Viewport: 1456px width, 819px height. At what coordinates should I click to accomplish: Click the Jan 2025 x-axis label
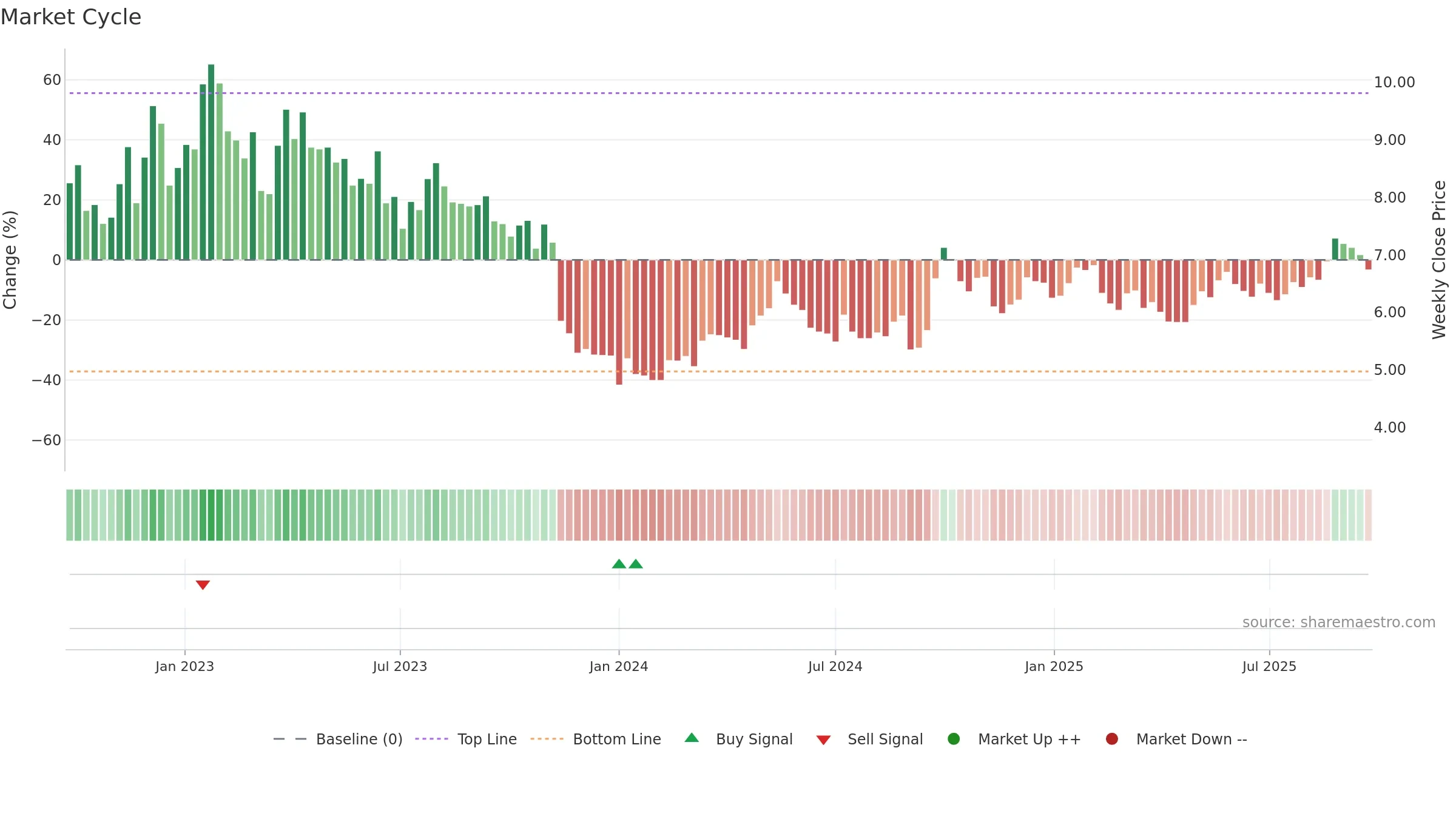point(1054,667)
